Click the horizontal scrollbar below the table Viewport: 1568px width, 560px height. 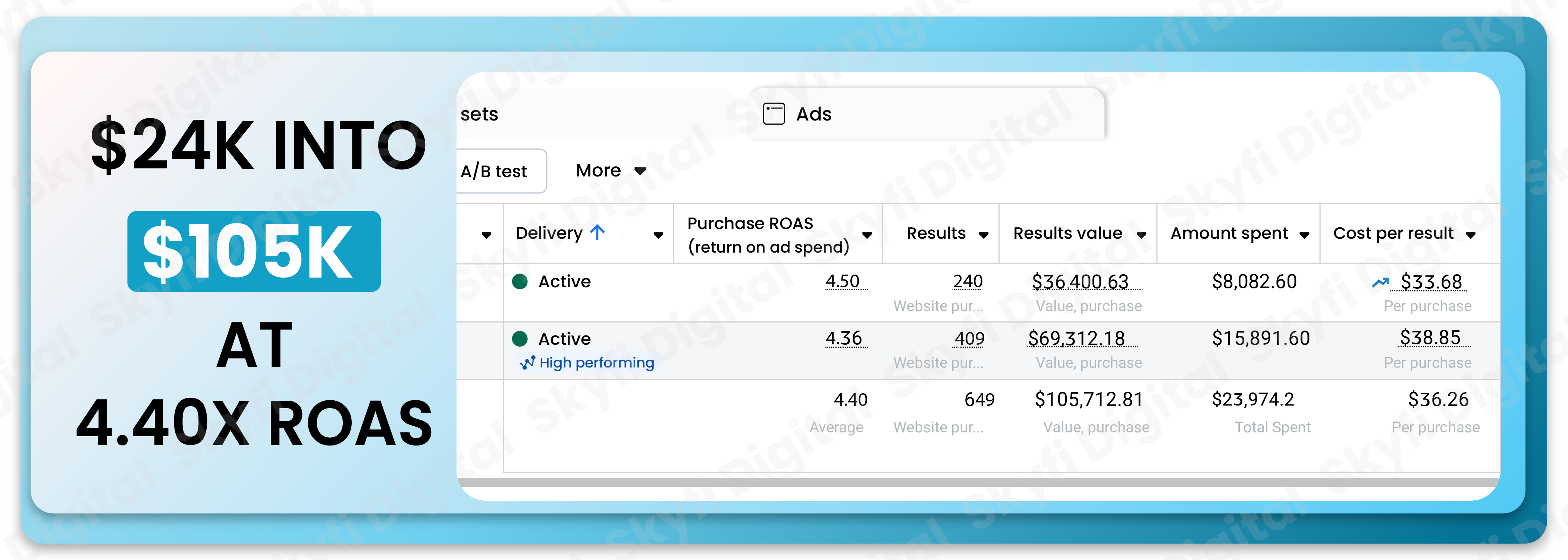[x=974, y=482]
